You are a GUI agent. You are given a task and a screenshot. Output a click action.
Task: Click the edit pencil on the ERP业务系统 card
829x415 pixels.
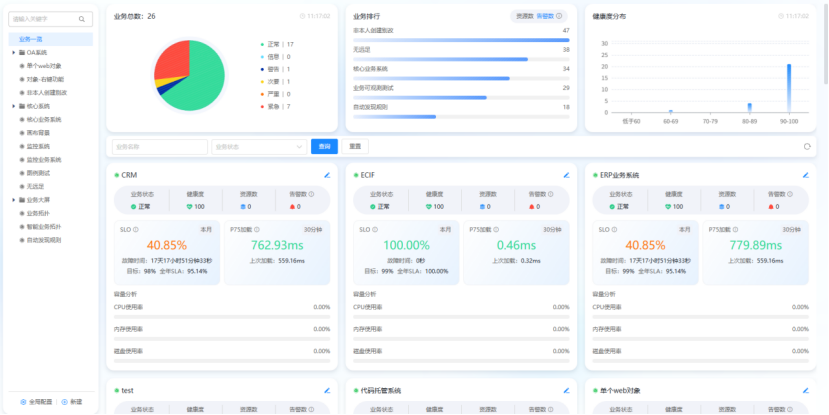point(806,175)
